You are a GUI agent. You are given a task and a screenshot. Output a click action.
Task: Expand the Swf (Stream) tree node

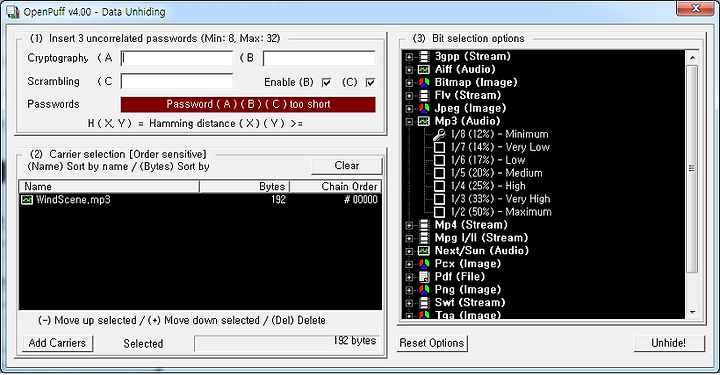tap(409, 303)
